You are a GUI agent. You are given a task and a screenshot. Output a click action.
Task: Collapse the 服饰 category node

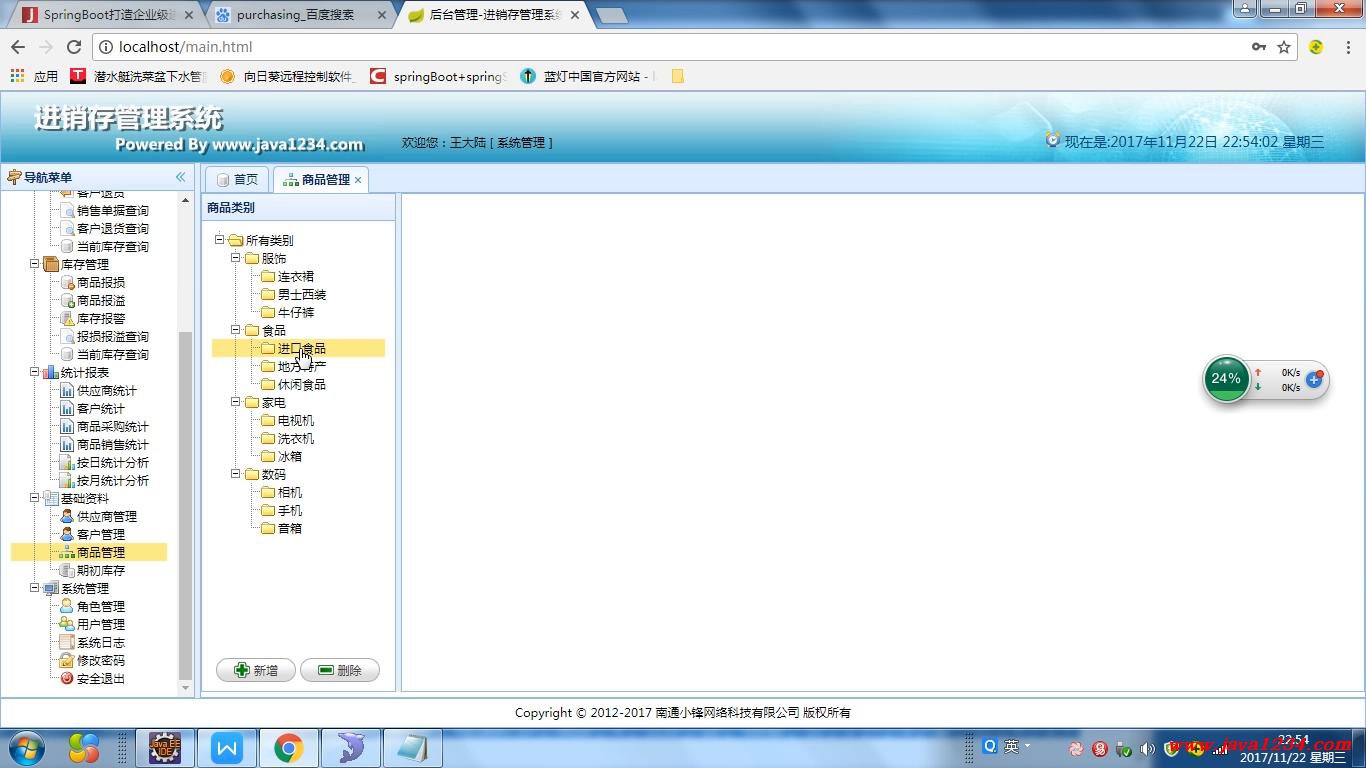[237, 258]
